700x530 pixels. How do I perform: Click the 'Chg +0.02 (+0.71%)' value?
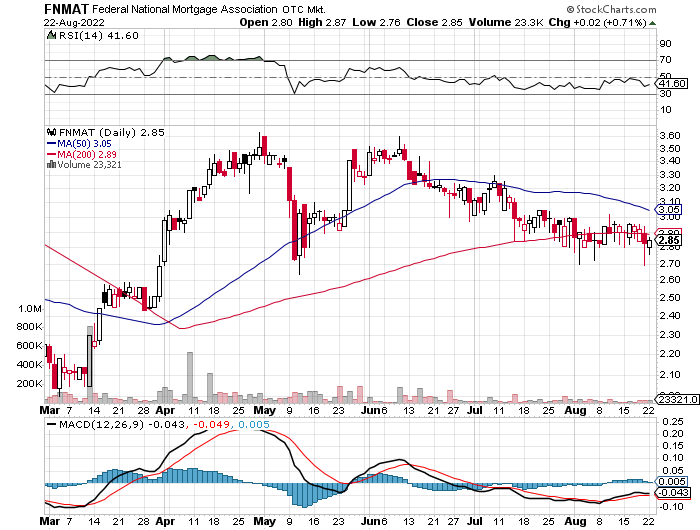tap(597, 22)
